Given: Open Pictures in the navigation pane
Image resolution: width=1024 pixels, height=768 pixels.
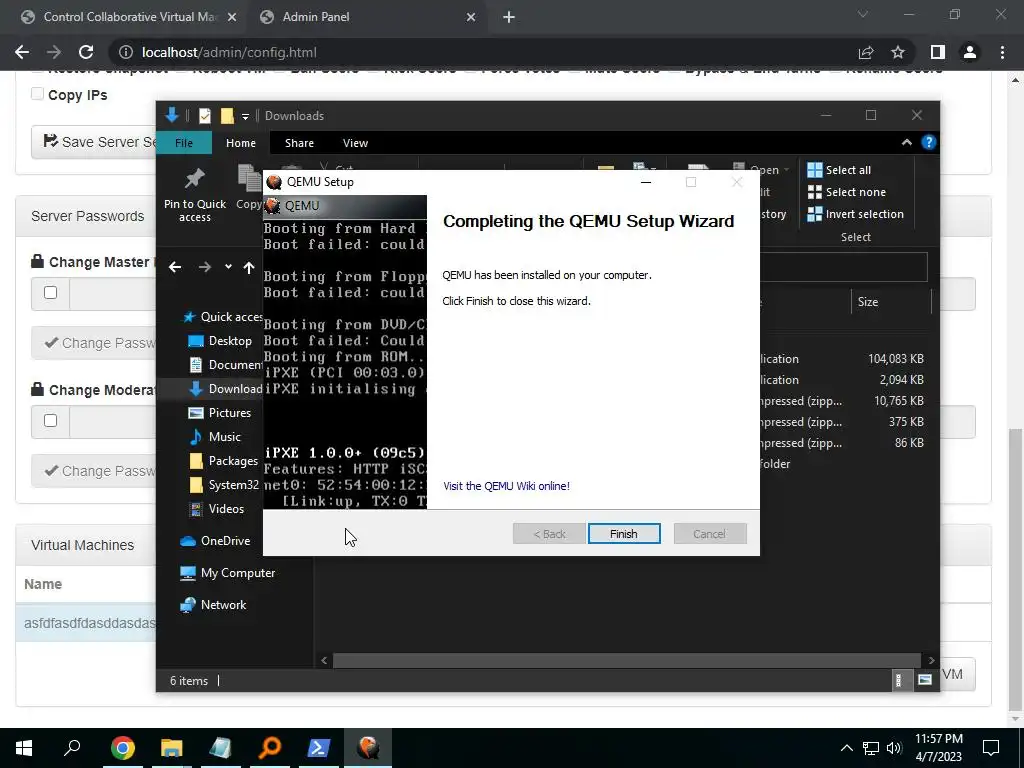Looking at the screenshot, I should tap(219, 413).
